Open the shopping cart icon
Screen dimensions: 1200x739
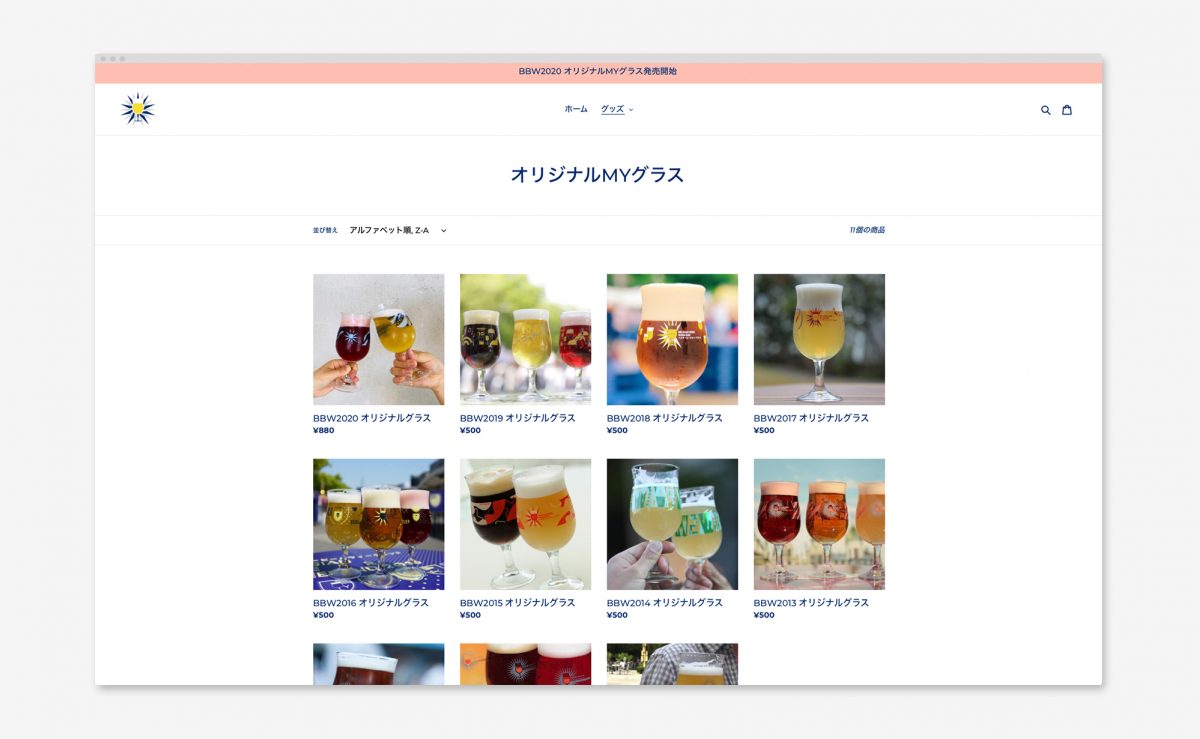click(1067, 109)
